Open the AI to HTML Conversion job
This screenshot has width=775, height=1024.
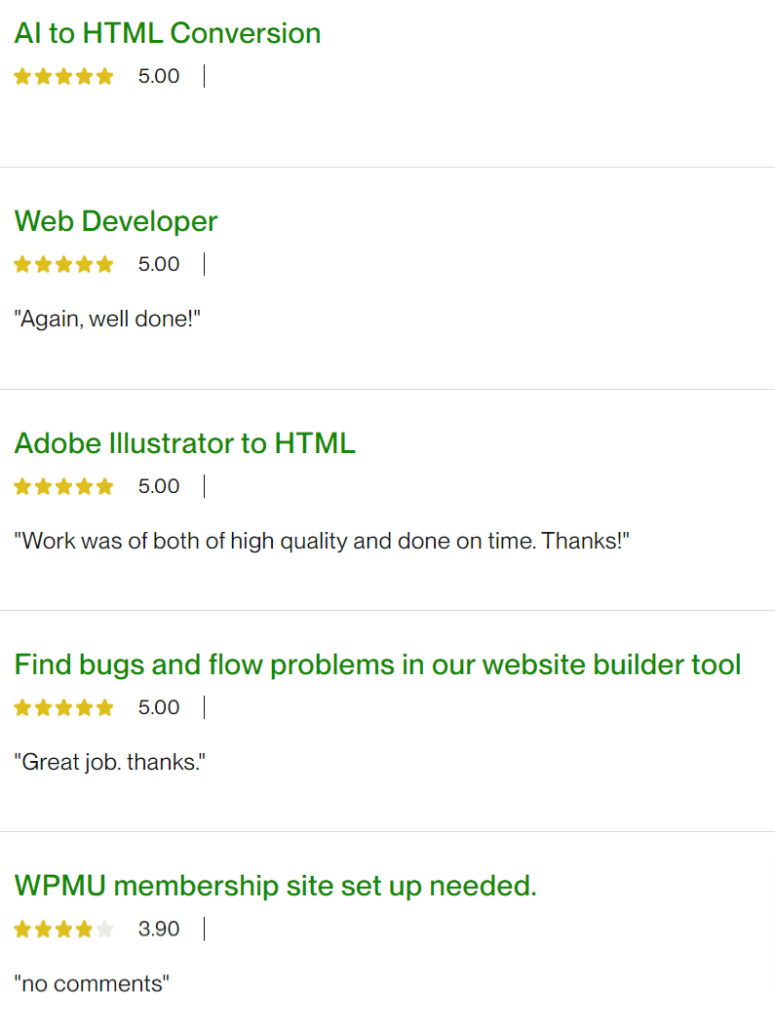[x=167, y=33]
